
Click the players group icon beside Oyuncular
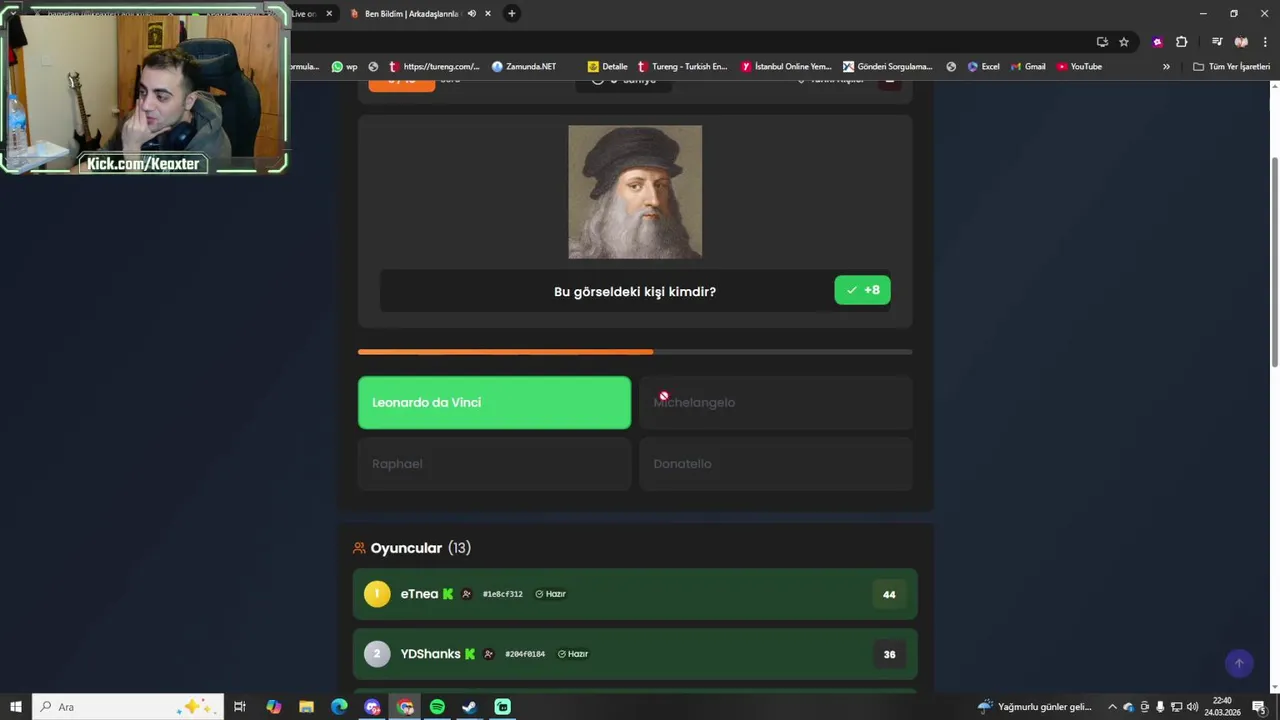[x=359, y=548]
